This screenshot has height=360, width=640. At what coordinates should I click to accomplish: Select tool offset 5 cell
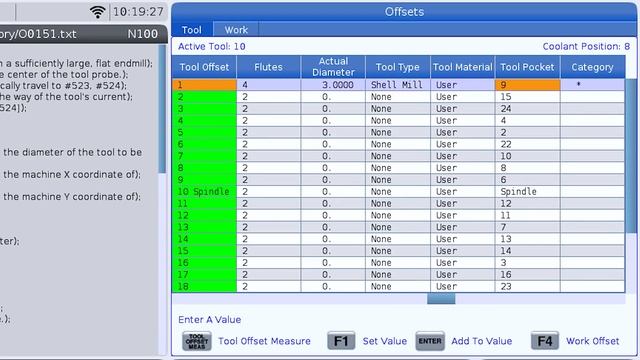click(204, 132)
